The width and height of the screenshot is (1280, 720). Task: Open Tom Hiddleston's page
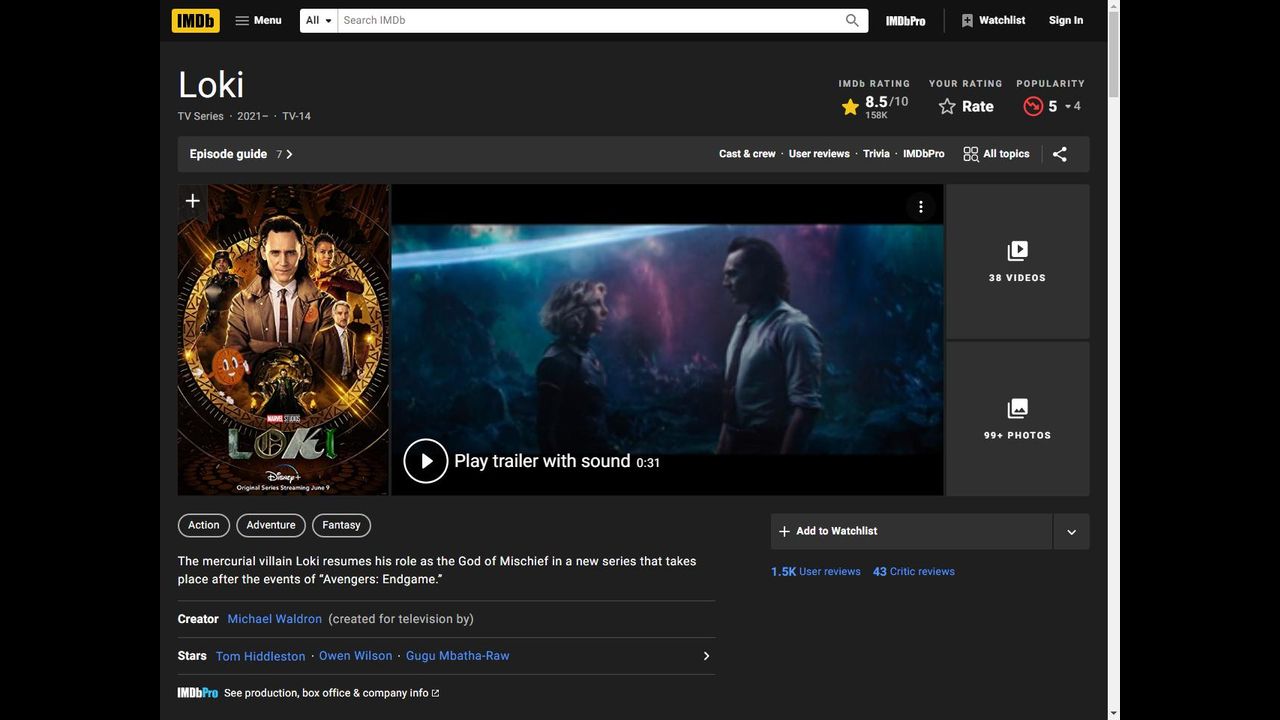(260, 656)
